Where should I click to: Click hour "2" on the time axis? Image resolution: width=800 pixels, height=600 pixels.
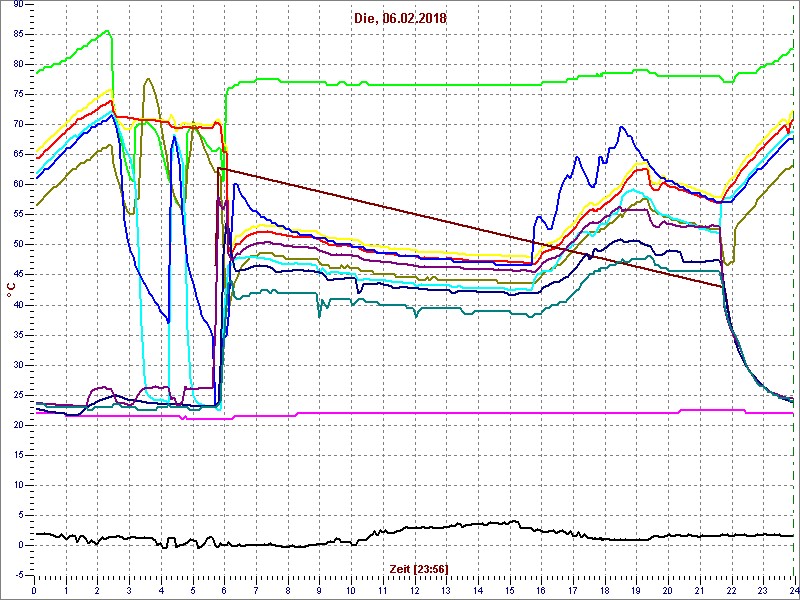(x=97, y=588)
